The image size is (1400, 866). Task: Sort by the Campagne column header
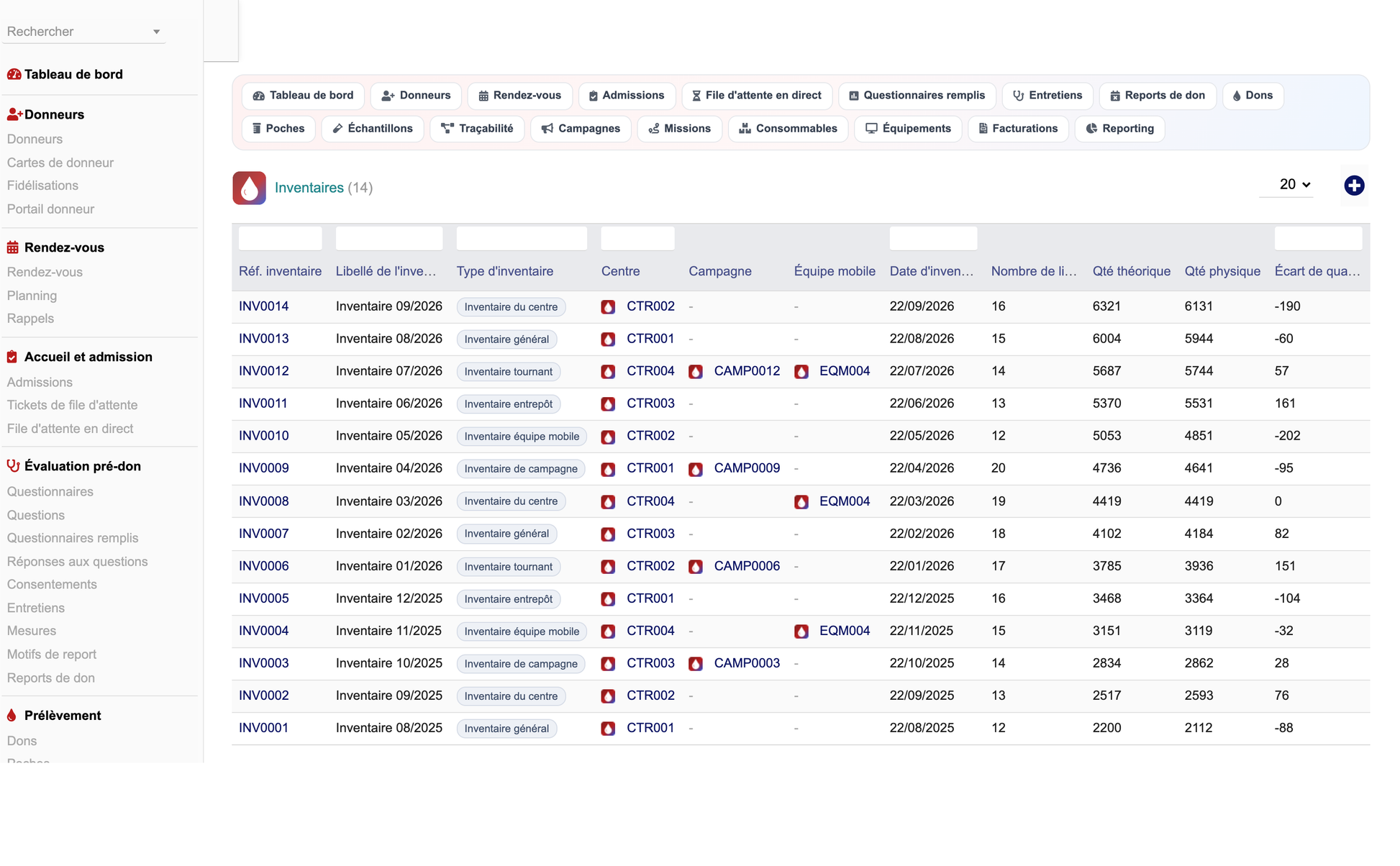tap(720, 271)
